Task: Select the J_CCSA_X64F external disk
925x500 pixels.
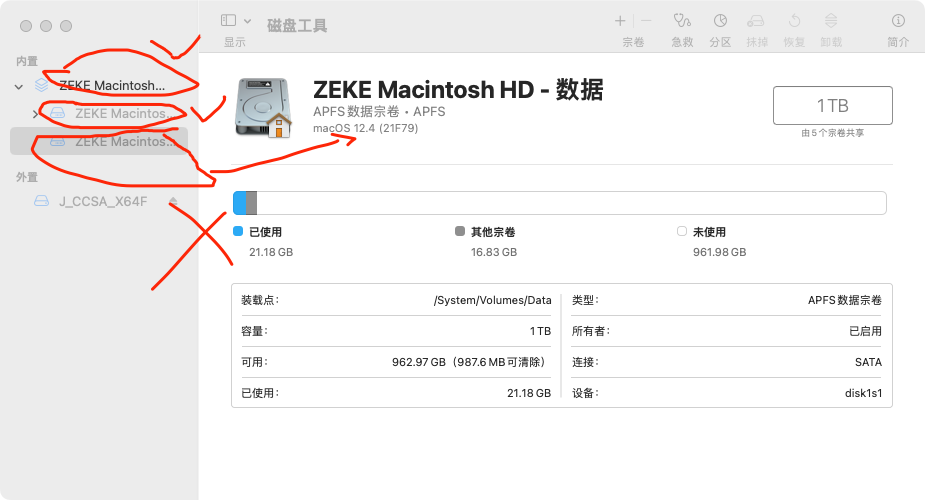Action: point(99,202)
